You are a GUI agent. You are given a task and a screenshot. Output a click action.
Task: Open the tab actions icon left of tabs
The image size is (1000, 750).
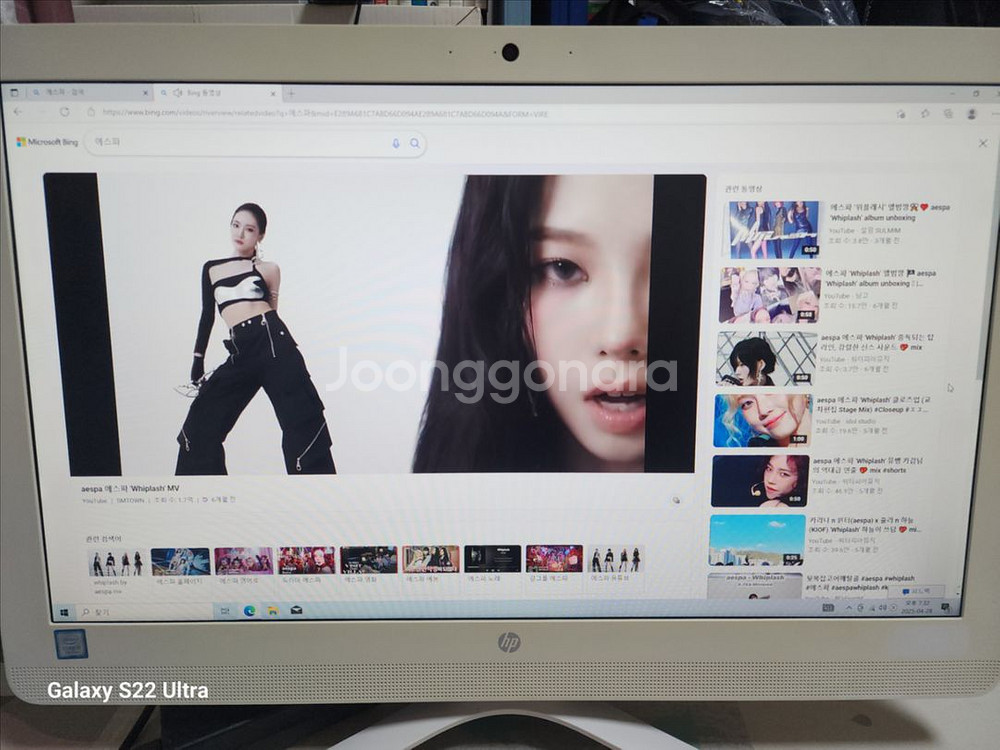click(x=14, y=92)
